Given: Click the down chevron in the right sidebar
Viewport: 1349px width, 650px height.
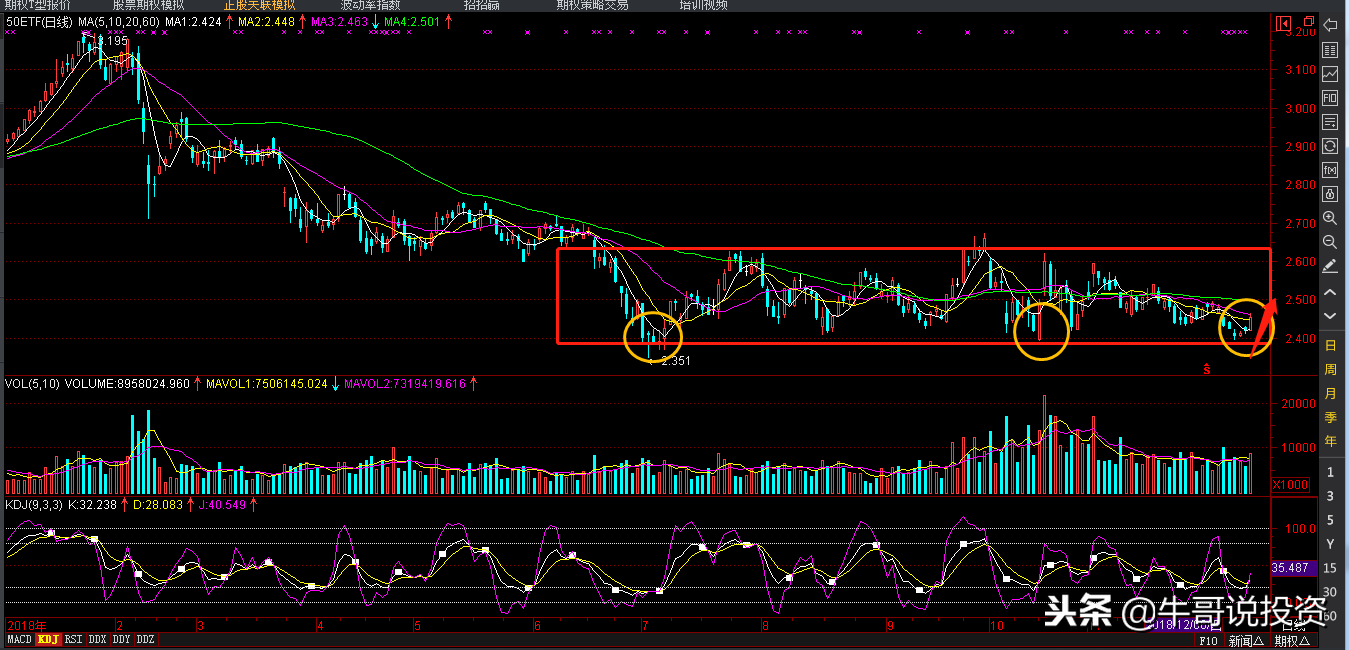Looking at the screenshot, I should point(1330,316).
